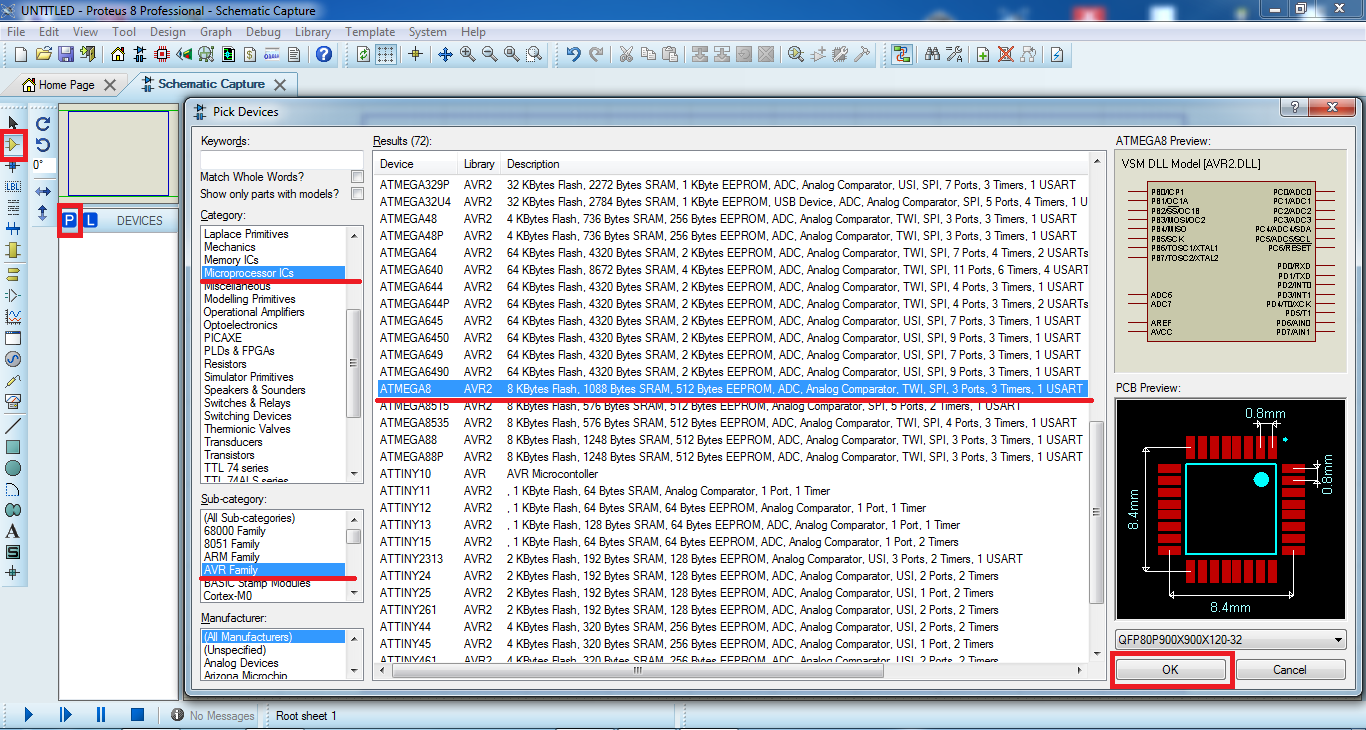
Task: Click the Undo arrow toolbar icon
Action: (573, 54)
